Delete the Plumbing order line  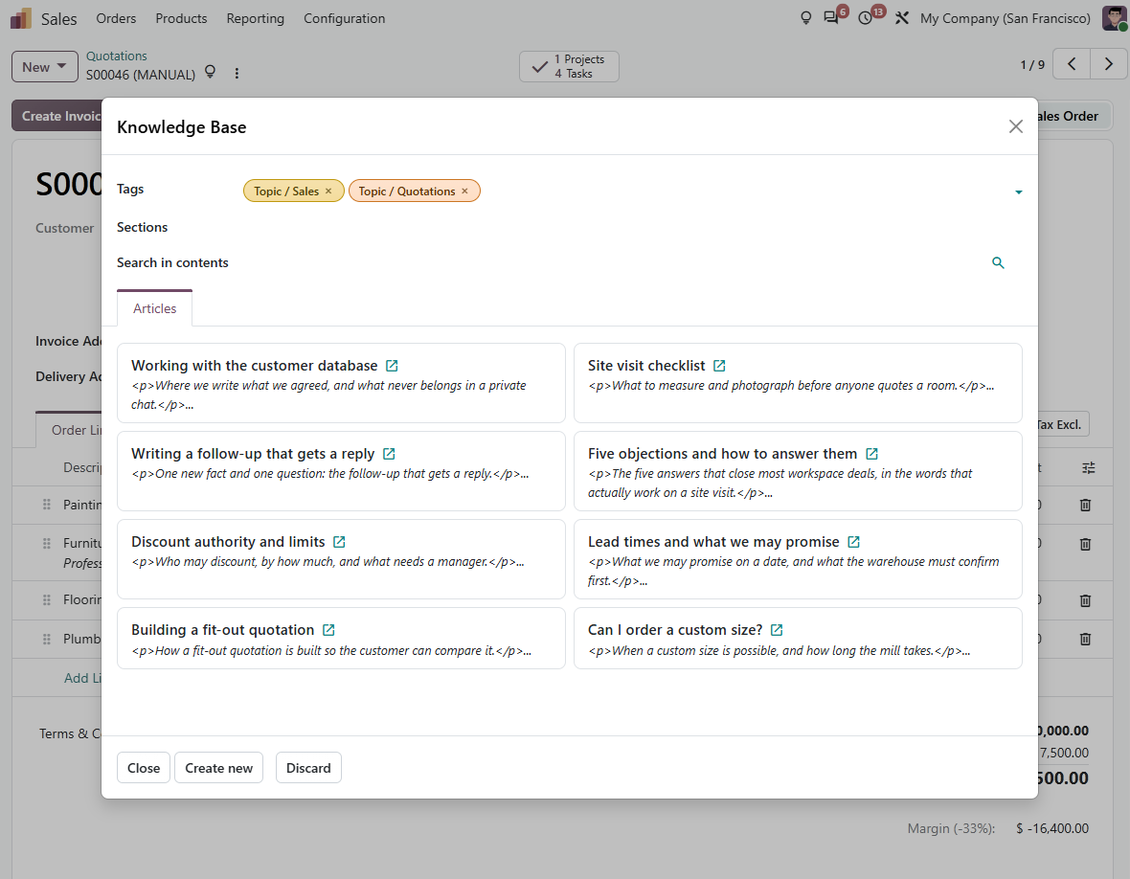[x=1085, y=639]
